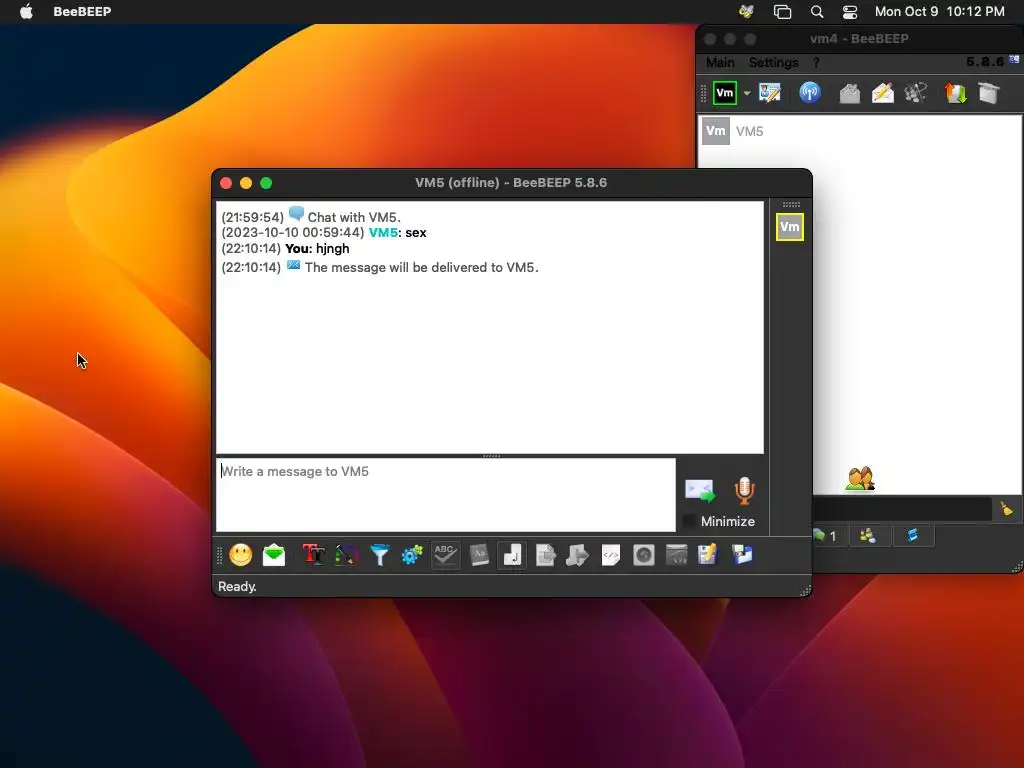Switch to the chats tab showing 1
The image size is (1024, 768).
pos(829,536)
